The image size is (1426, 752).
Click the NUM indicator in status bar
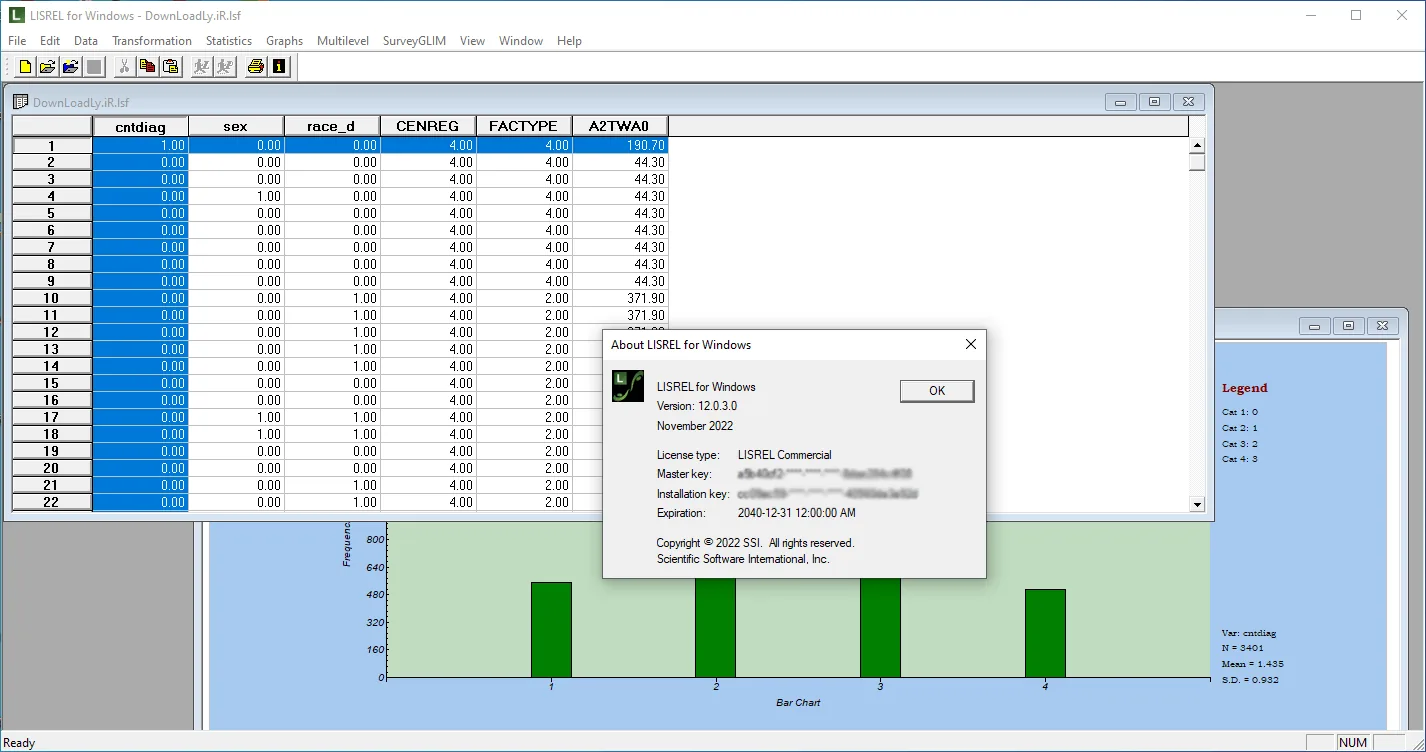[1353, 742]
